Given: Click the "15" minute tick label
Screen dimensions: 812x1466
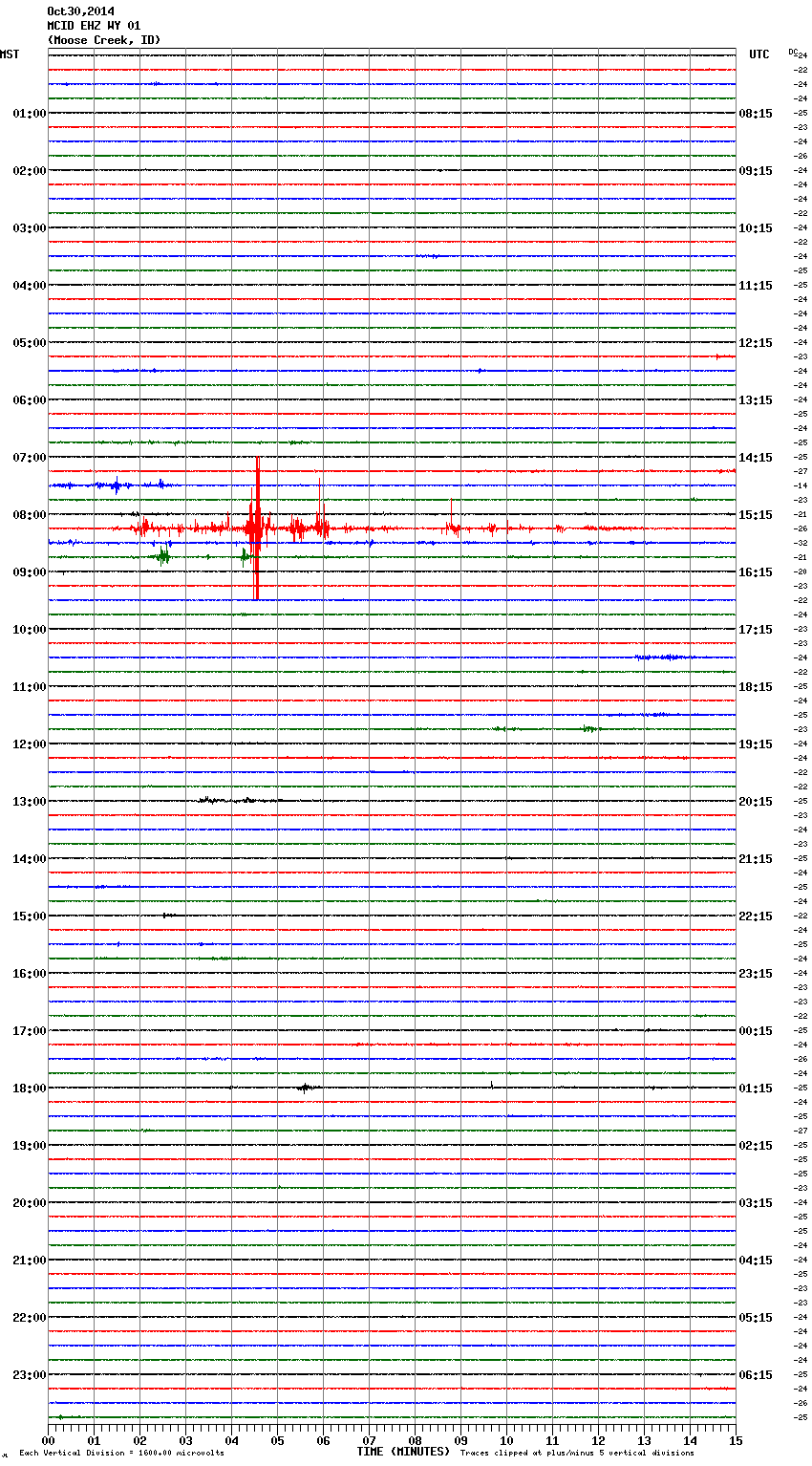Looking at the screenshot, I should click(736, 1441).
